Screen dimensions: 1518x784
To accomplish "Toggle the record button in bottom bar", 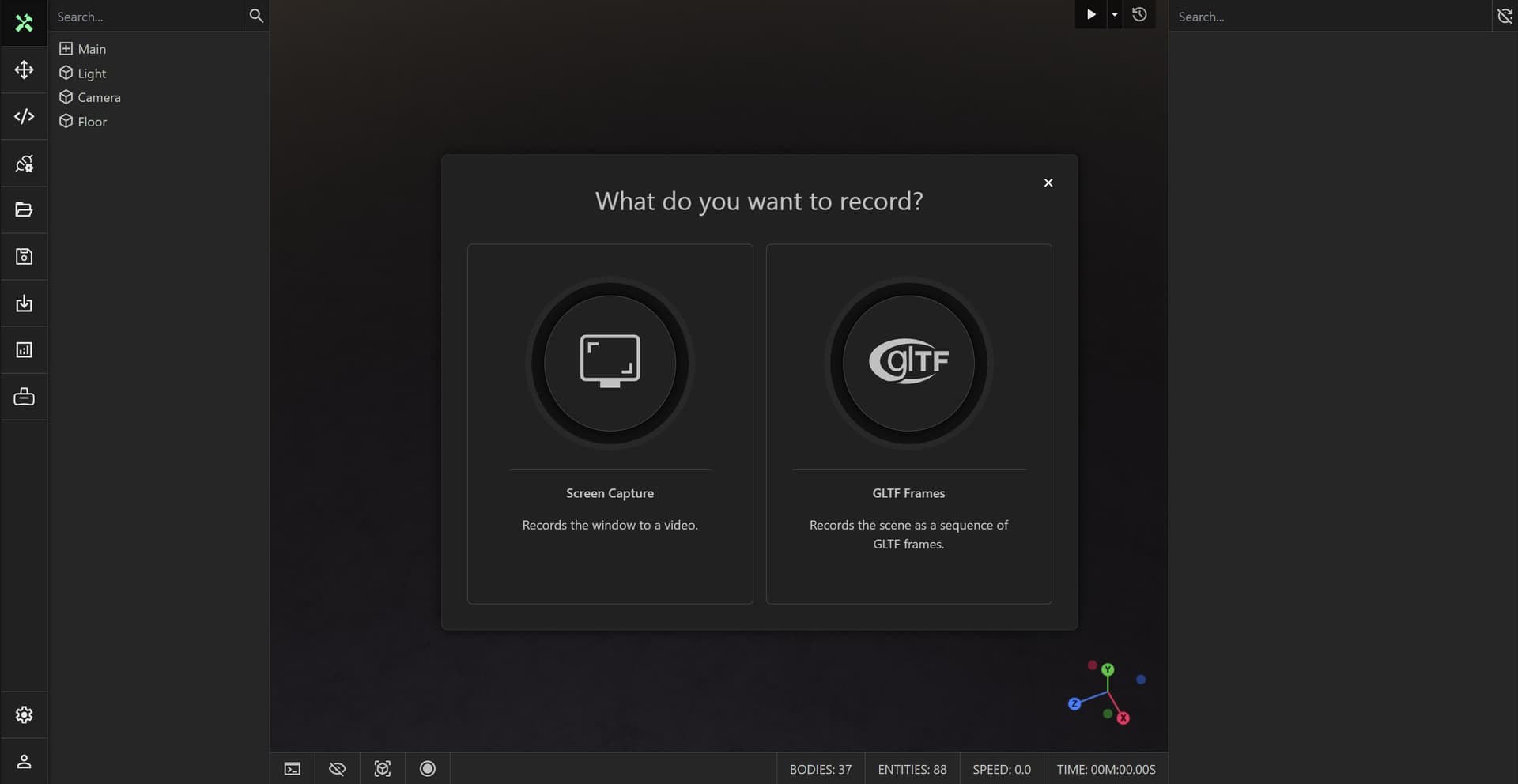I will pyautogui.click(x=428, y=769).
